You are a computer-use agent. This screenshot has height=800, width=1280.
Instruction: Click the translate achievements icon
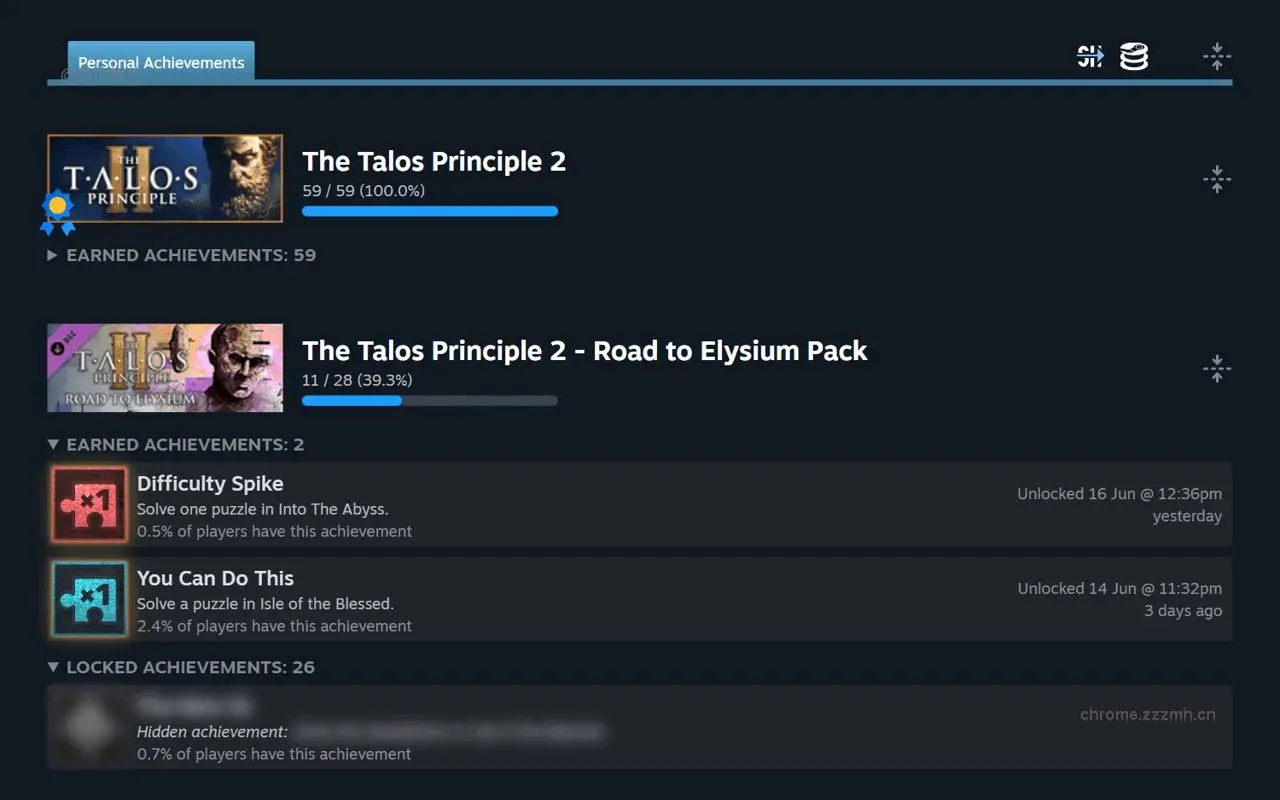point(1089,57)
